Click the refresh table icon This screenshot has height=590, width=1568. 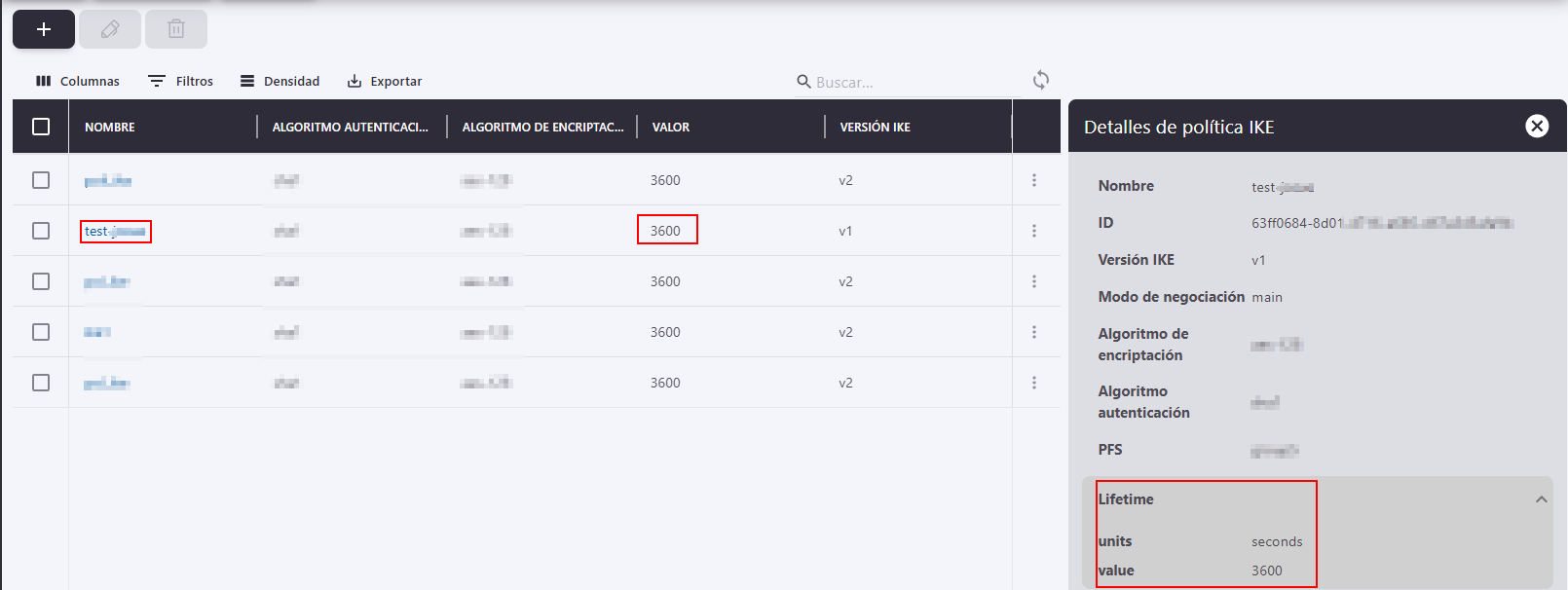(1041, 80)
